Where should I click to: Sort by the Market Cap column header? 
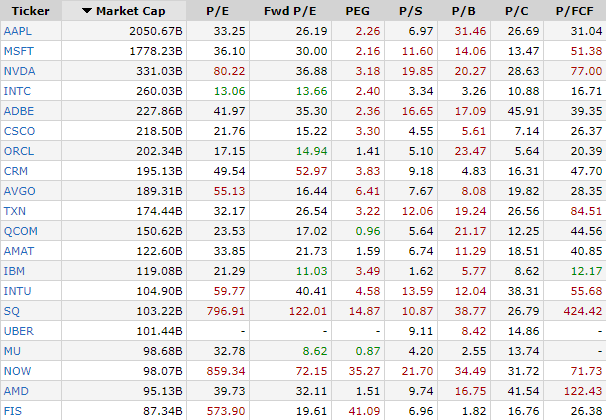pos(124,11)
